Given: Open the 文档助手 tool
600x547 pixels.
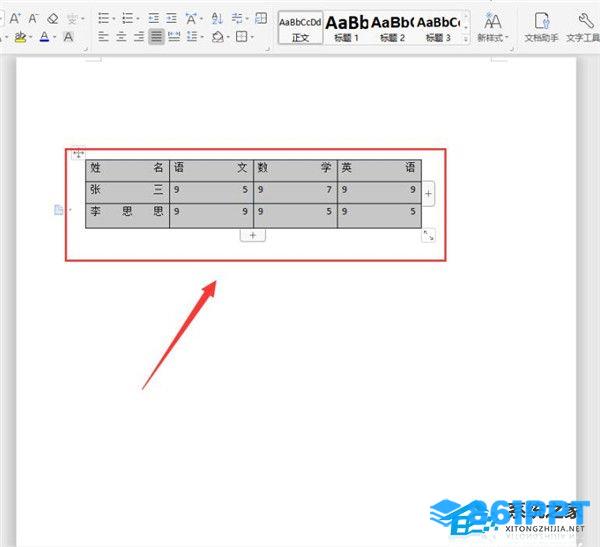Looking at the screenshot, I should (541, 28).
